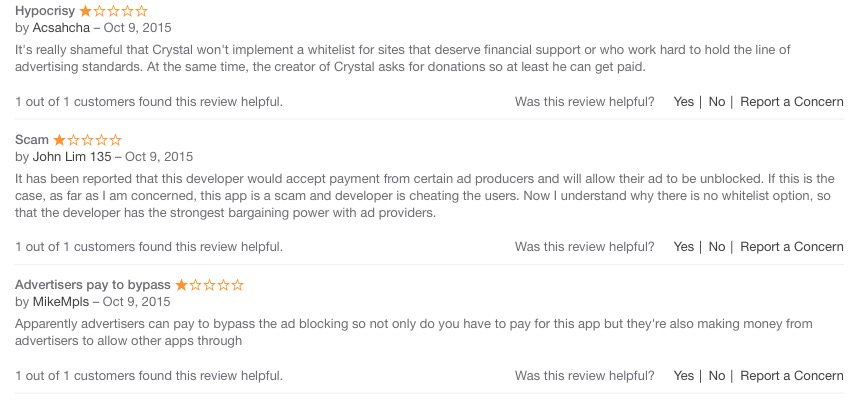Vote Yes on MikeMpls's review

684,376
